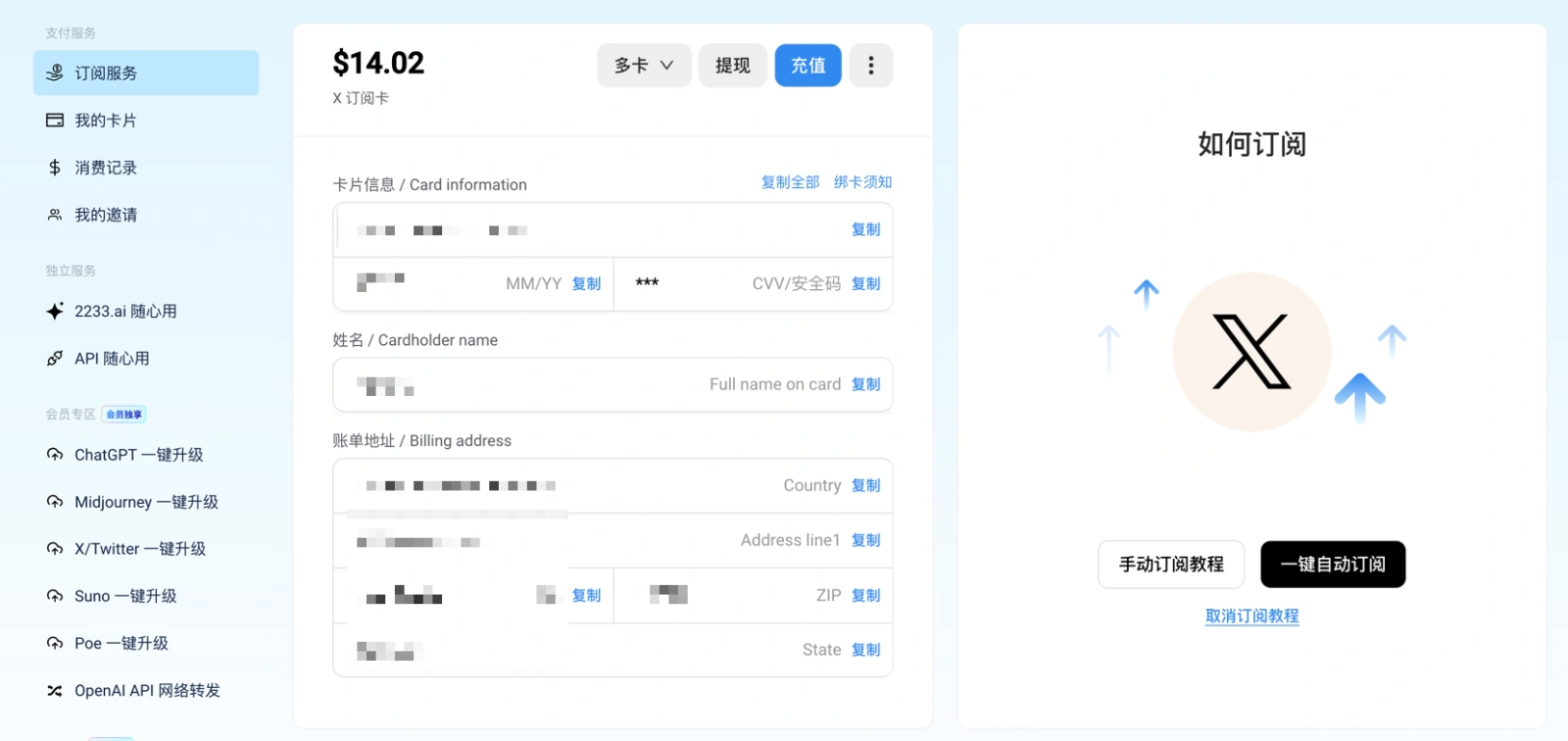
Task: Copy the Address line1 value
Action: pyautogui.click(x=866, y=540)
